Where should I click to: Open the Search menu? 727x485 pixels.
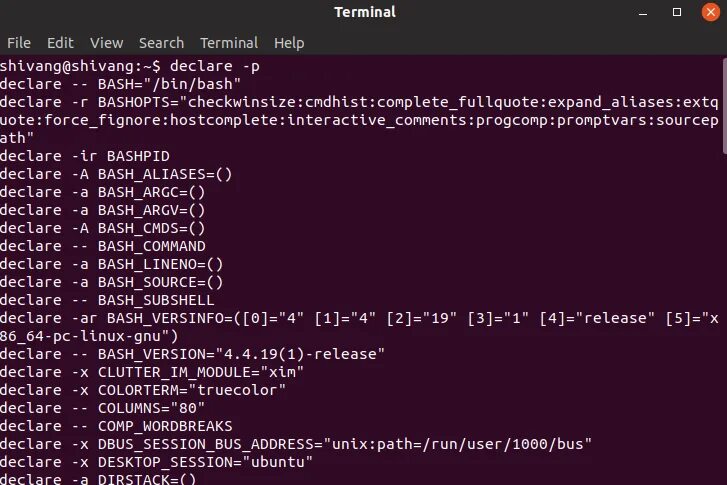(x=161, y=43)
